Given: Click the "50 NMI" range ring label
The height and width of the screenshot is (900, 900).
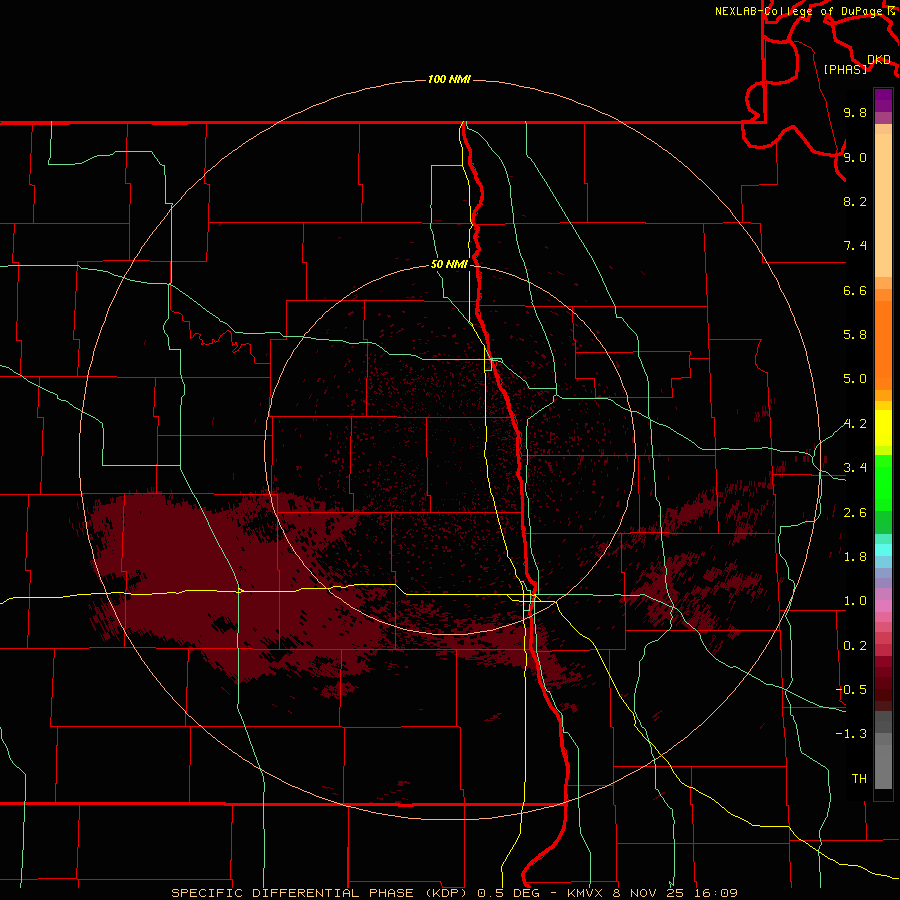Looking at the screenshot, I should [449, 265].
